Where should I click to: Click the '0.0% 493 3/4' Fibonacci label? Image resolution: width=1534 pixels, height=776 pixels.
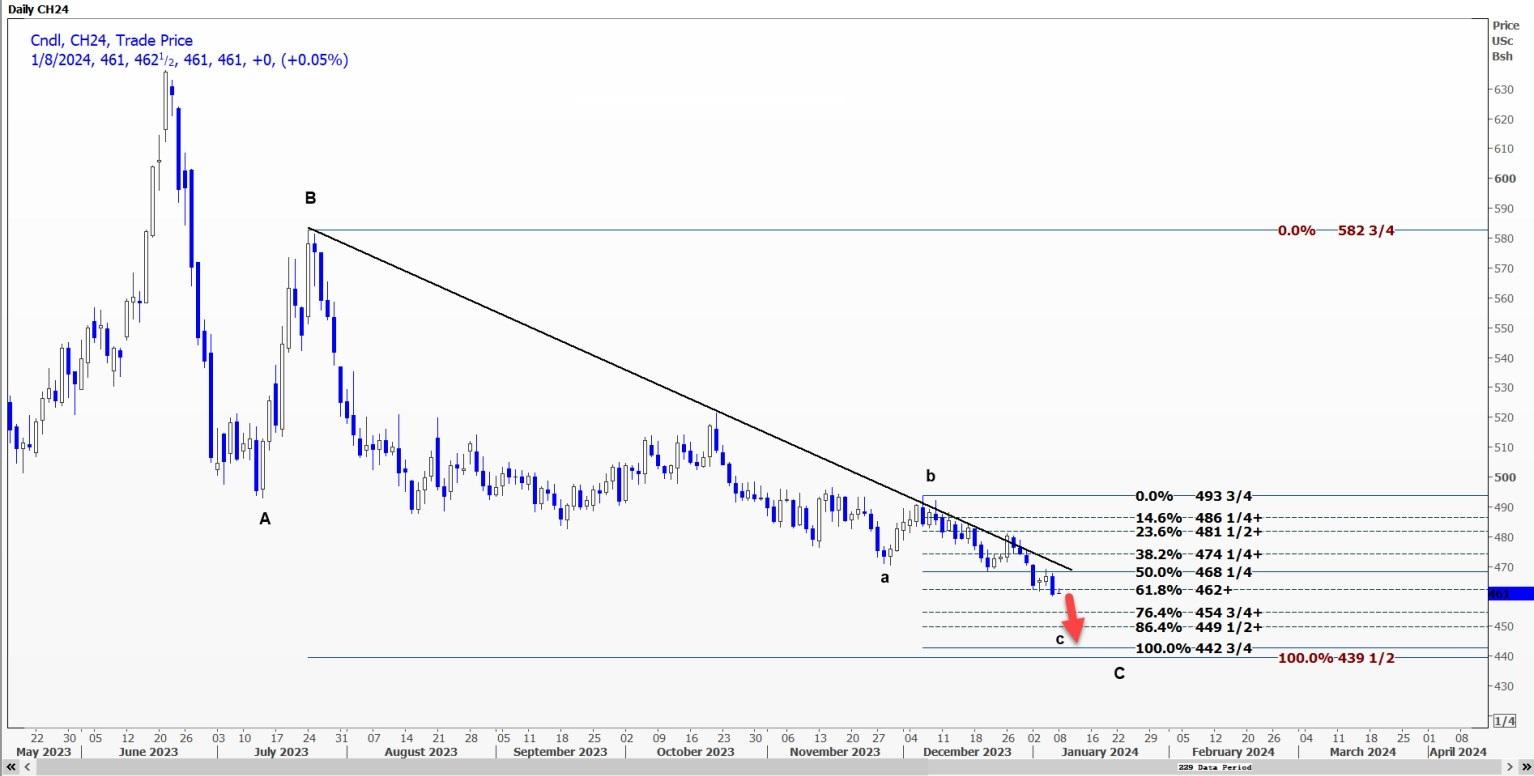click(1194, 496)
